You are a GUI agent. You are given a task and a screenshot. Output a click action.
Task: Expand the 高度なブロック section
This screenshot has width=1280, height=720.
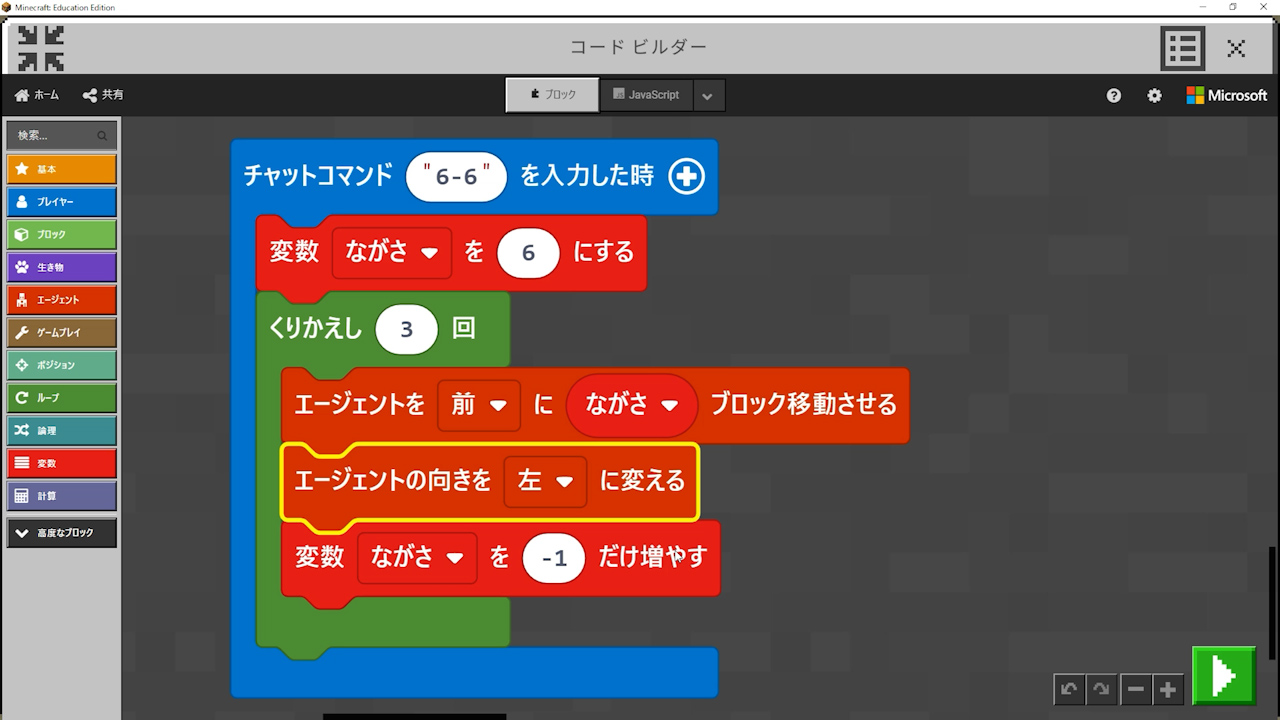click(62, 533)
